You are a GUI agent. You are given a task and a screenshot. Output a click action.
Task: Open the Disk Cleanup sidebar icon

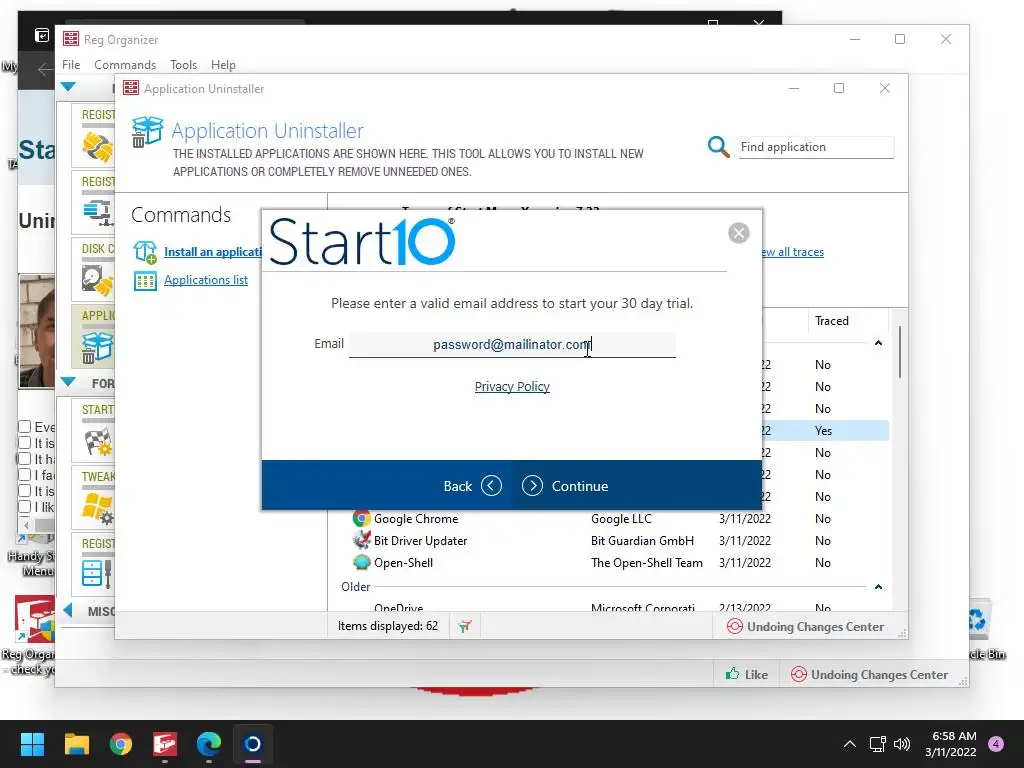pos(97,281)
